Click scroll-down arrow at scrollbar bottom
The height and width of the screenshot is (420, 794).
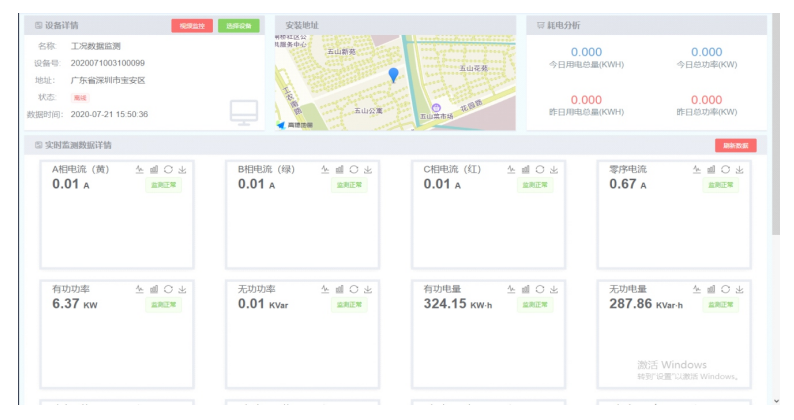(x=776, y=401)
